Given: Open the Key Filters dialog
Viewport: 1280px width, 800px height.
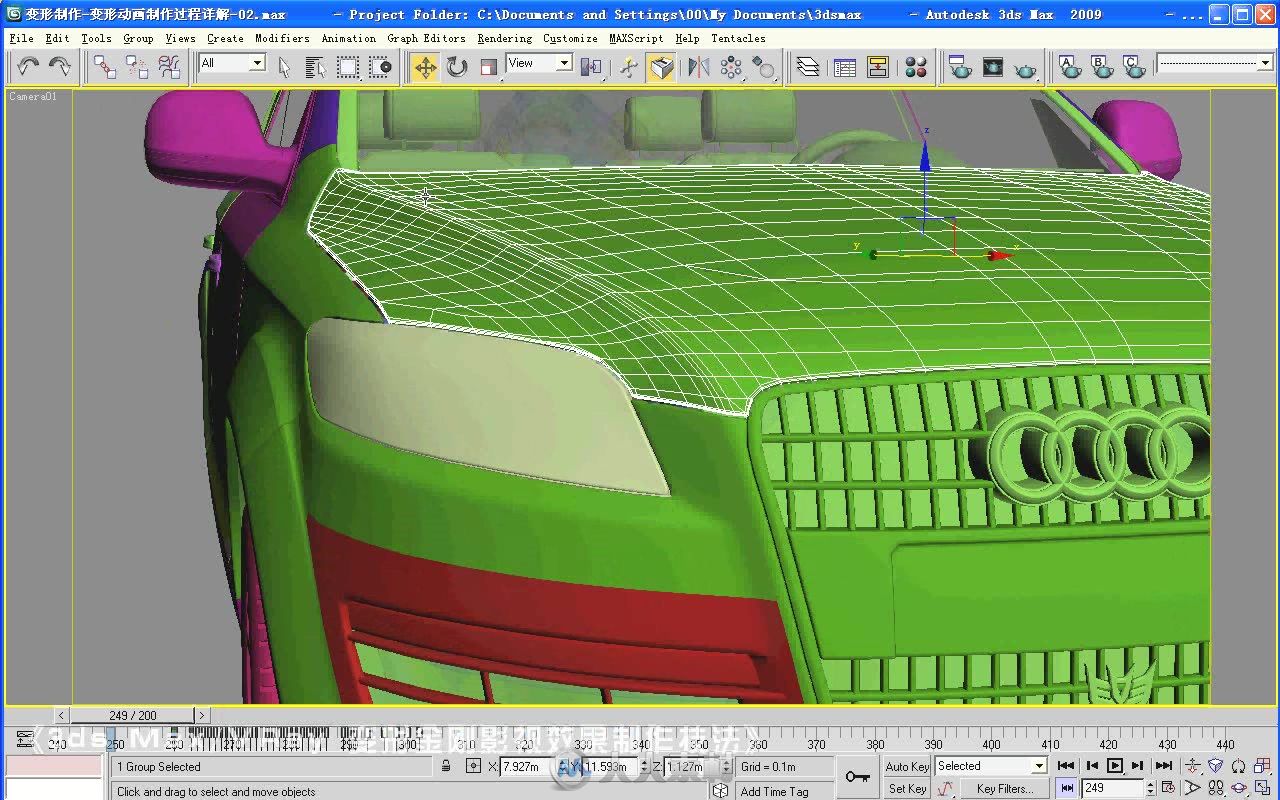Looking at the screenshot, I should click(1004, 789).
